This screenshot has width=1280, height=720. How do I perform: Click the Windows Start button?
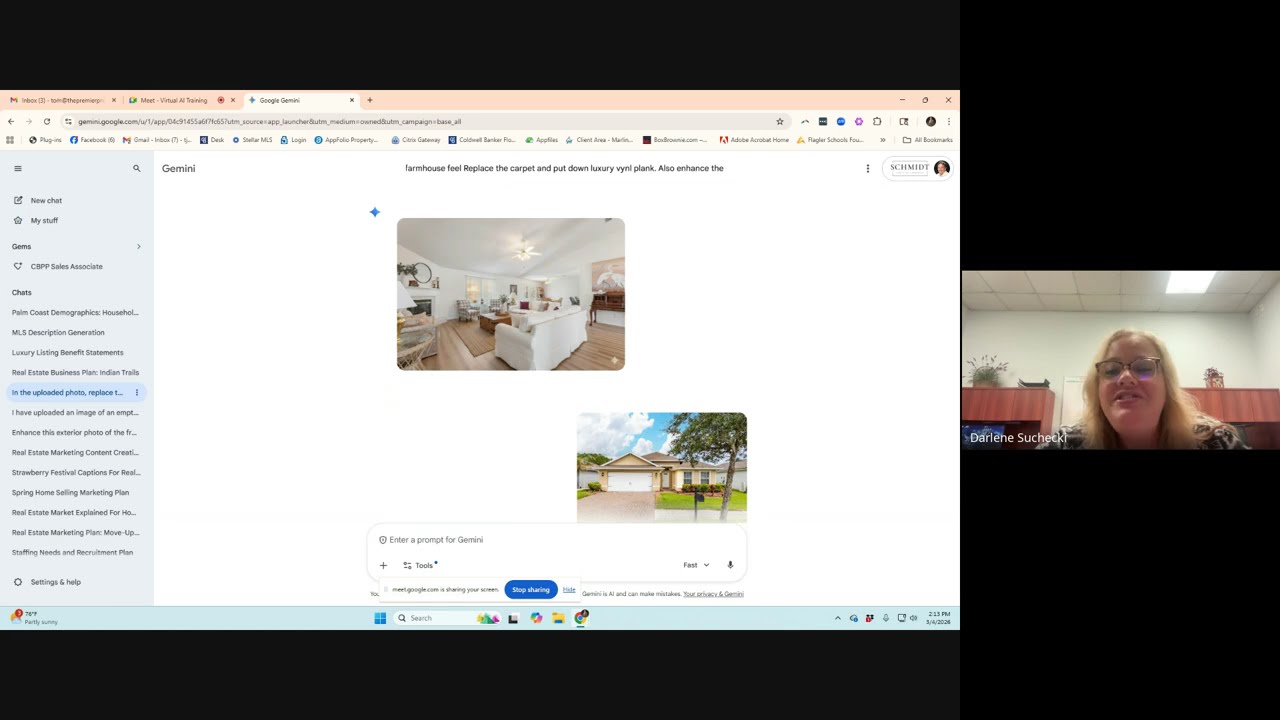click(x=380, y=618)
